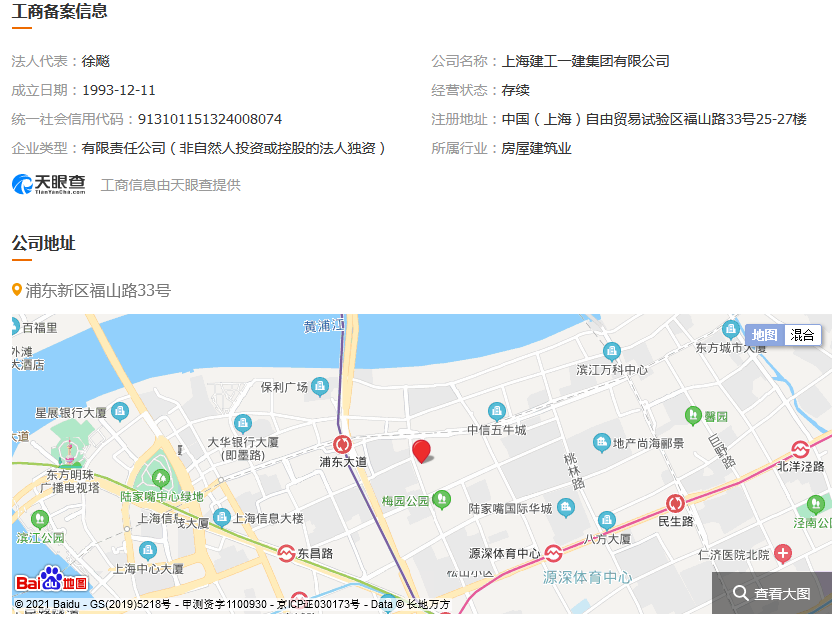
Task: Click the 东方明珠 tower icon
Action: coord(69,451)
